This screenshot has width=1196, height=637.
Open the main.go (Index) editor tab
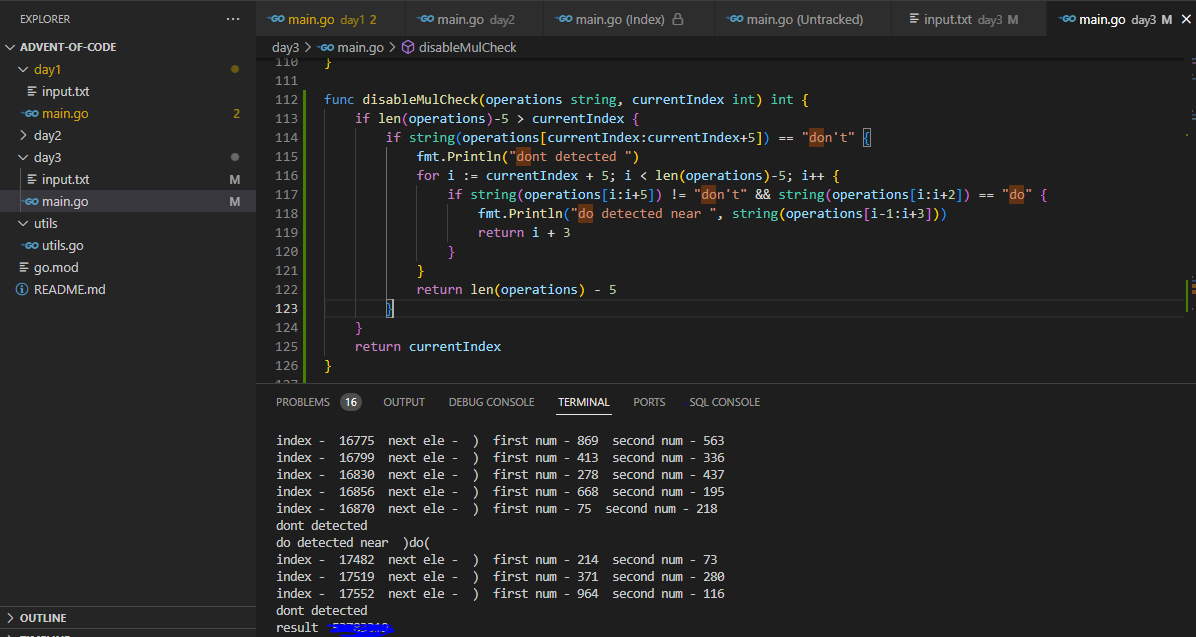point(629,19)
